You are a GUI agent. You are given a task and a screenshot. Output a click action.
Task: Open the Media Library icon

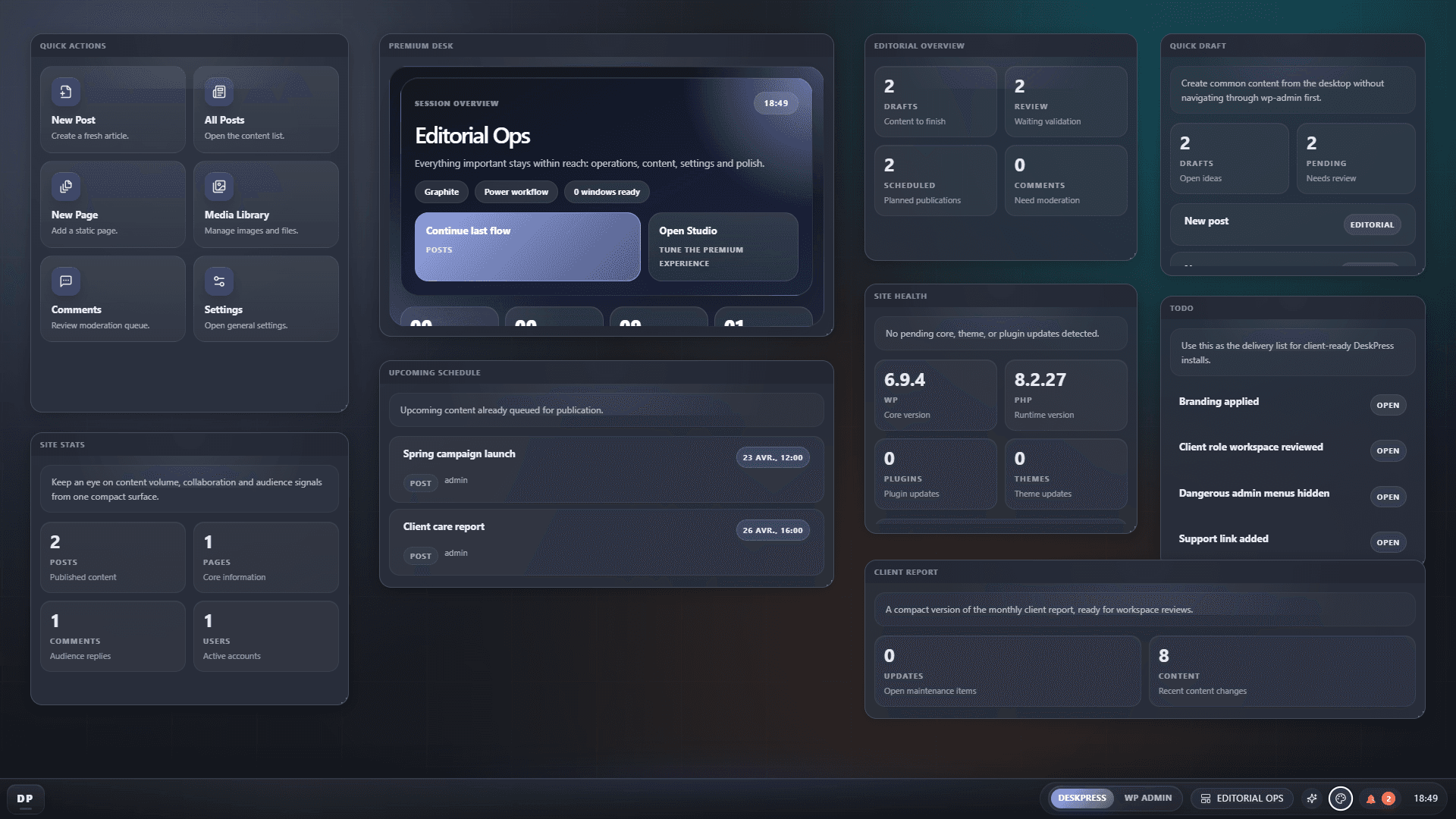(x=219, y=185)
